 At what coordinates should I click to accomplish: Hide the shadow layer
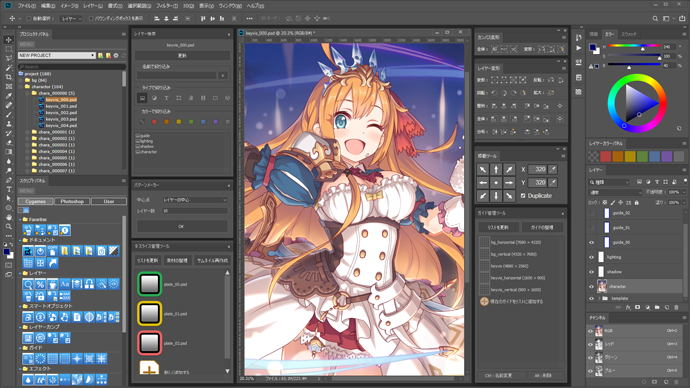tap(591, 272)
